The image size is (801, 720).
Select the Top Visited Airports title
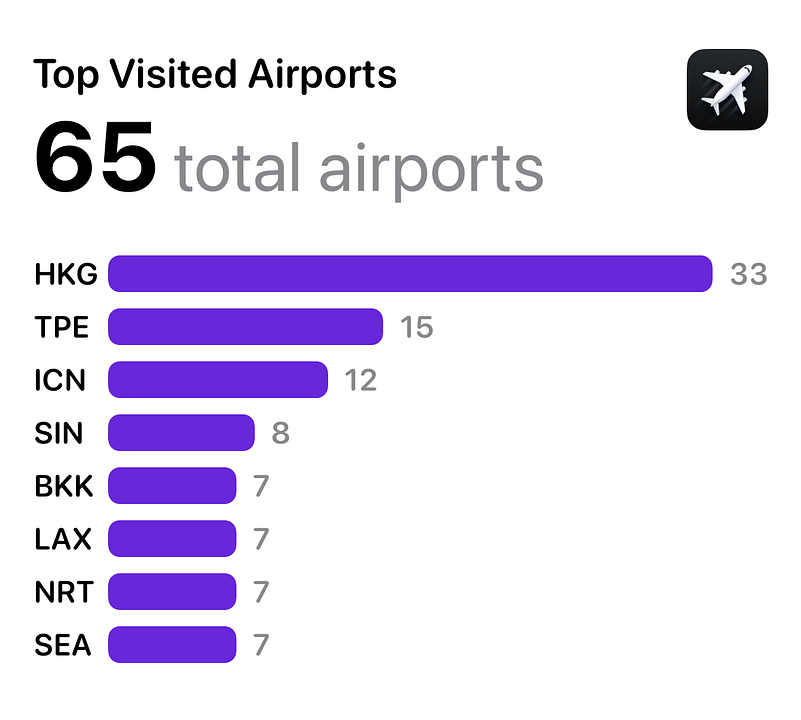[x=215, y=74]
